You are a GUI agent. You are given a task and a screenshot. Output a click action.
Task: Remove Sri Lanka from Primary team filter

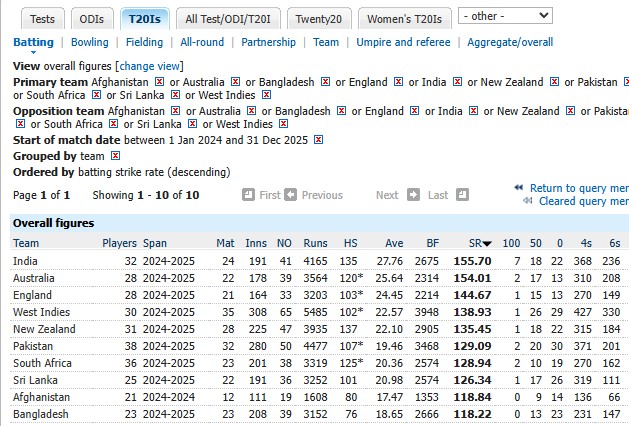point(175,95)
